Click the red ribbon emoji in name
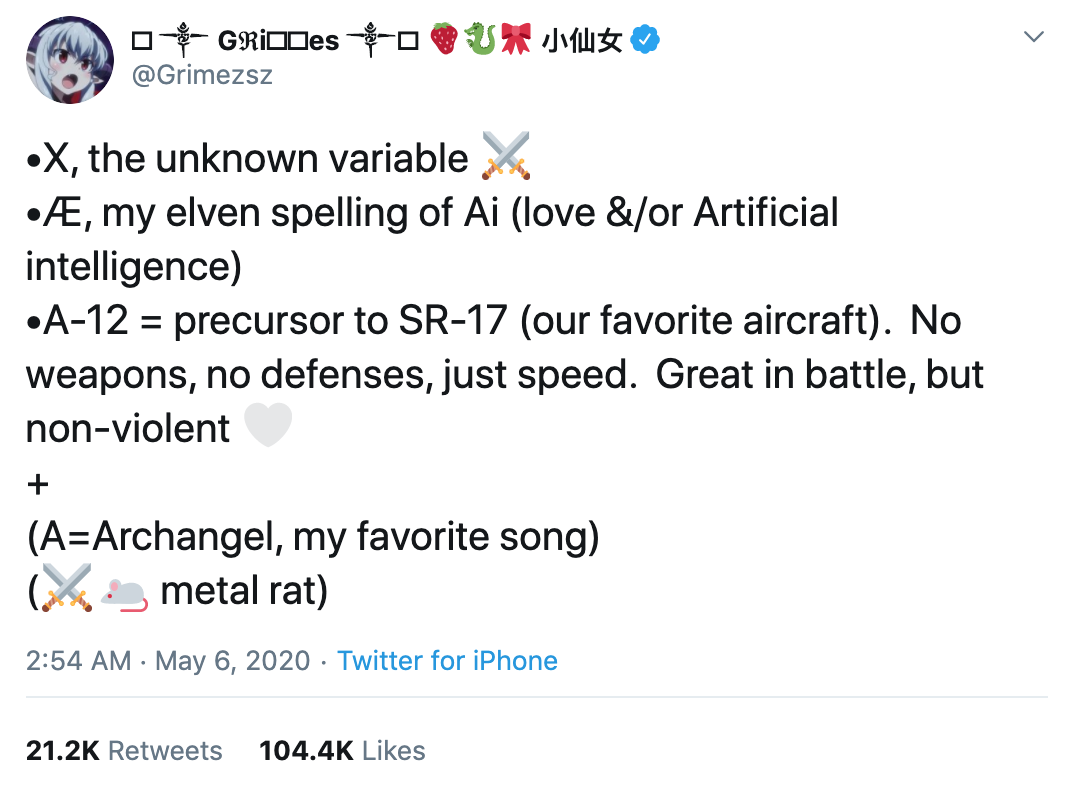This screenshot has width=1072, height=792. [516, 40]
